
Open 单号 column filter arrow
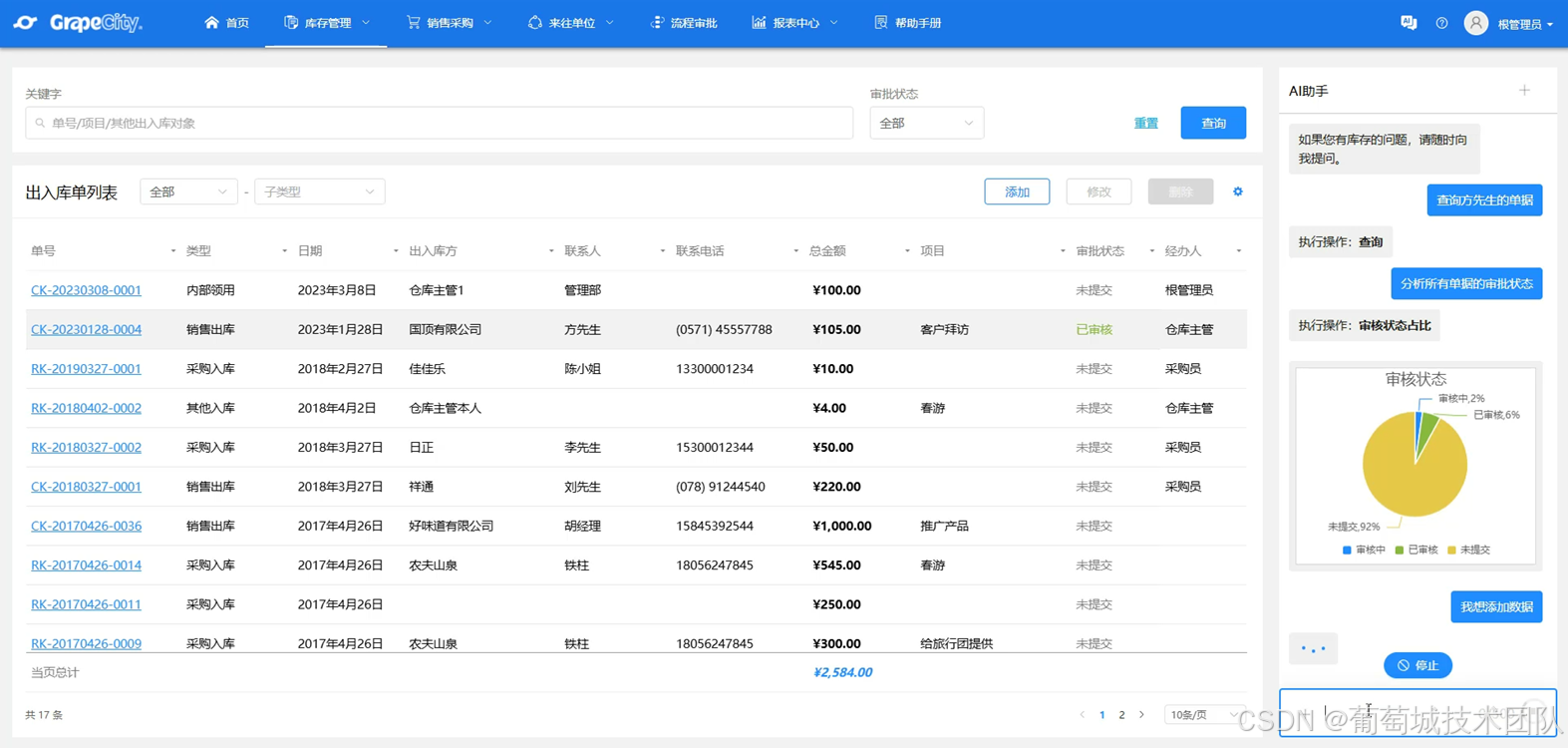point(172,251)
